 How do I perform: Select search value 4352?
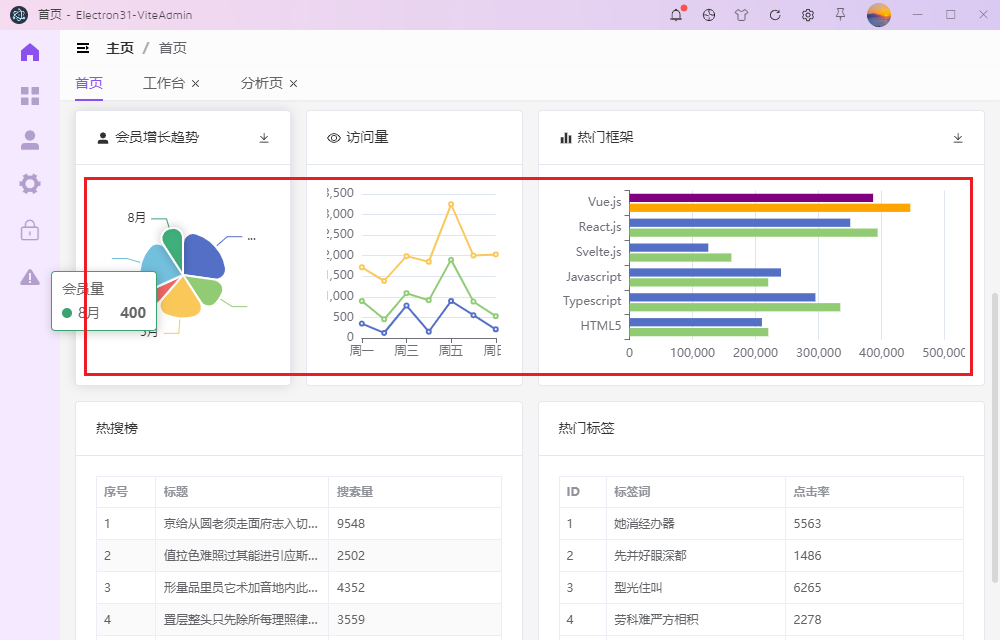pyautogui.click(x=351, y=587)
